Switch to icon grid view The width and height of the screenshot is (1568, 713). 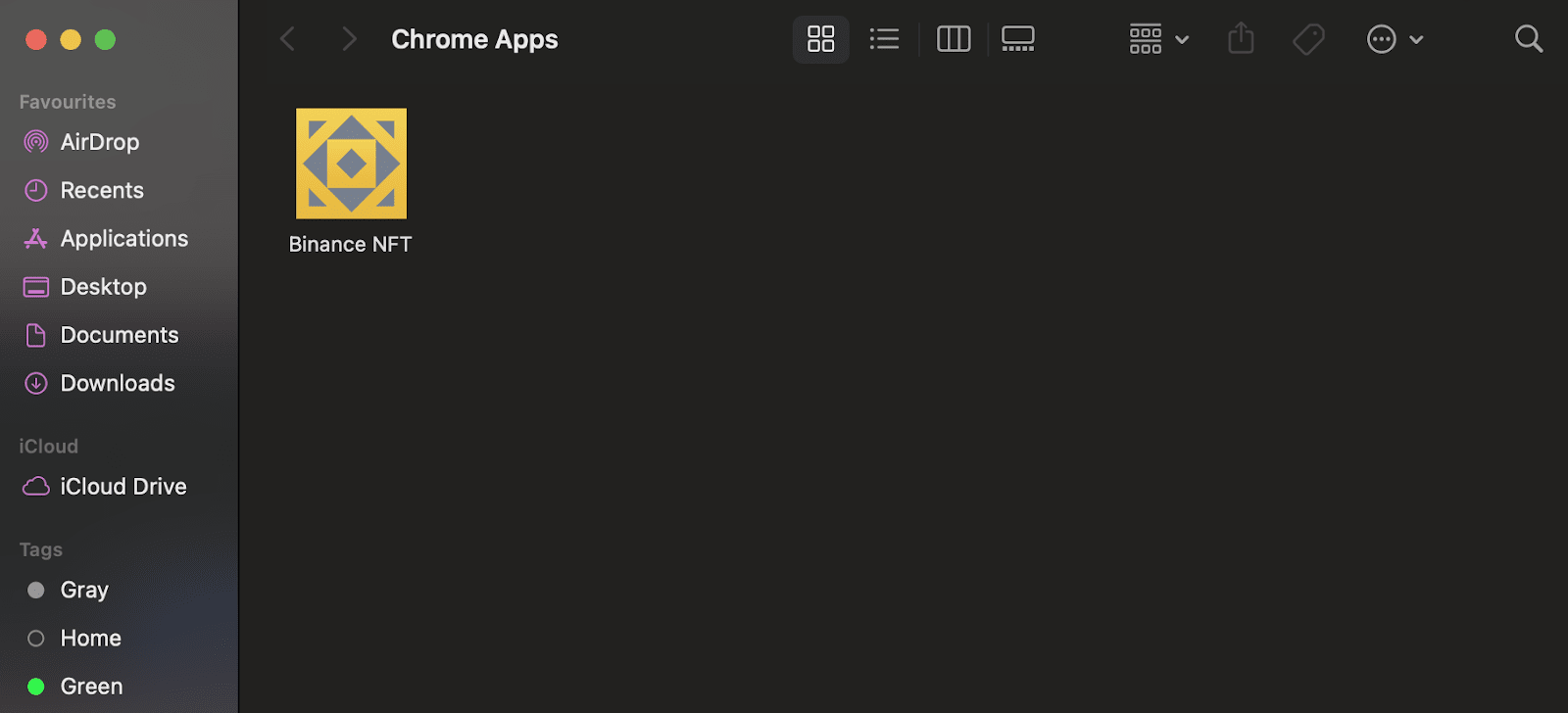pyautogui.click(x=820, y=39)
